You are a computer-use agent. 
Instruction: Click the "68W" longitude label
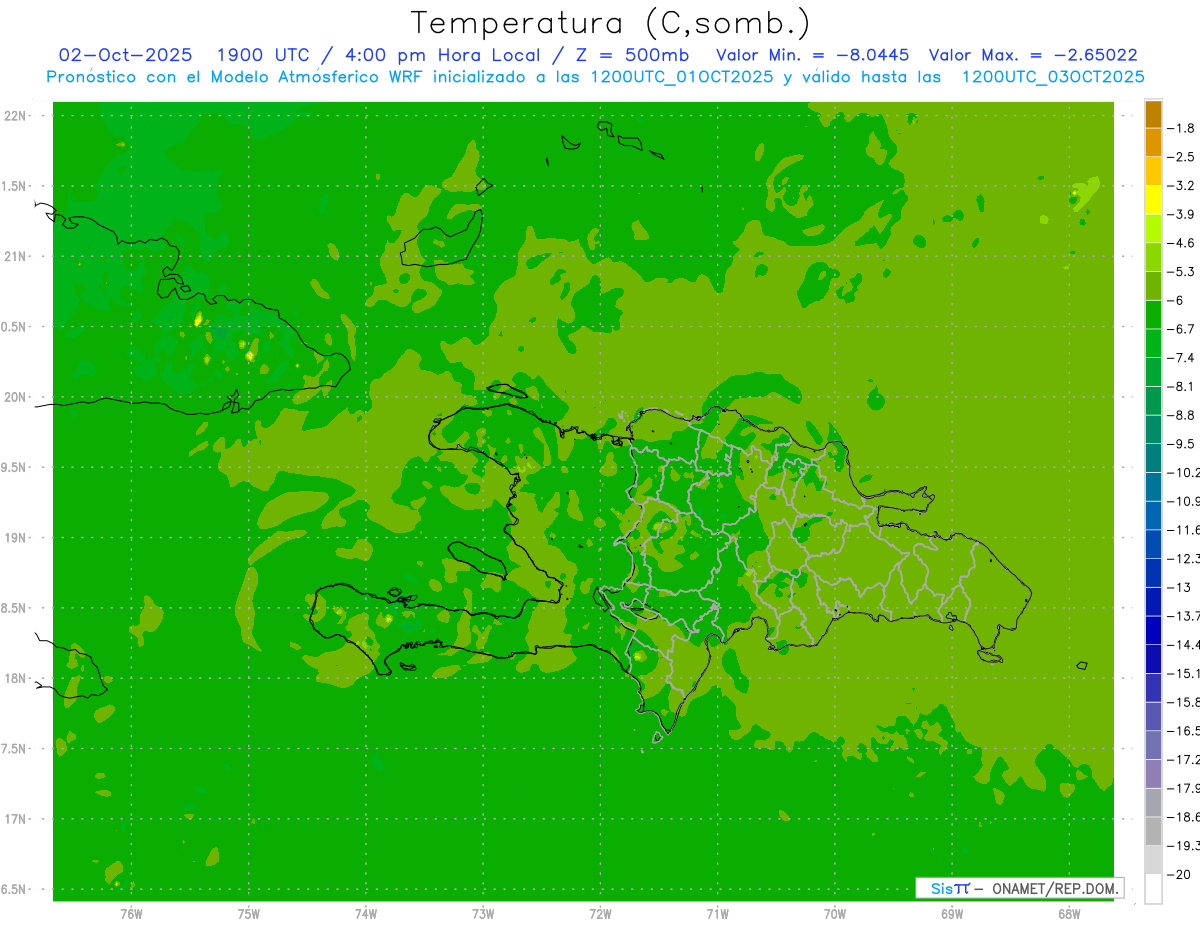coord(1069,914)
